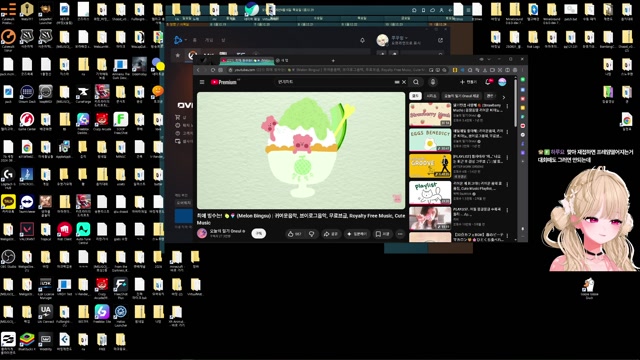Open the Groove playlist suggested video thumbnail

click(x=430, y=166)
